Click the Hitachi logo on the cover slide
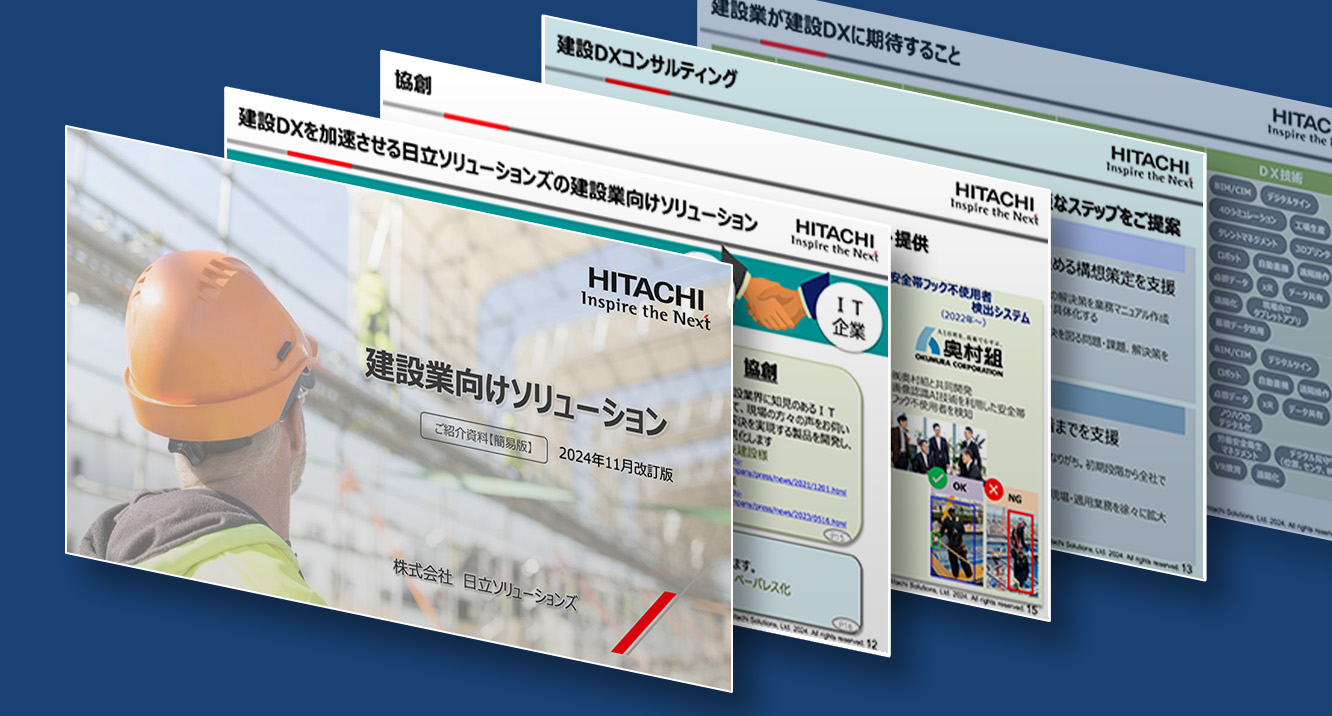 (x=648, y=298)
